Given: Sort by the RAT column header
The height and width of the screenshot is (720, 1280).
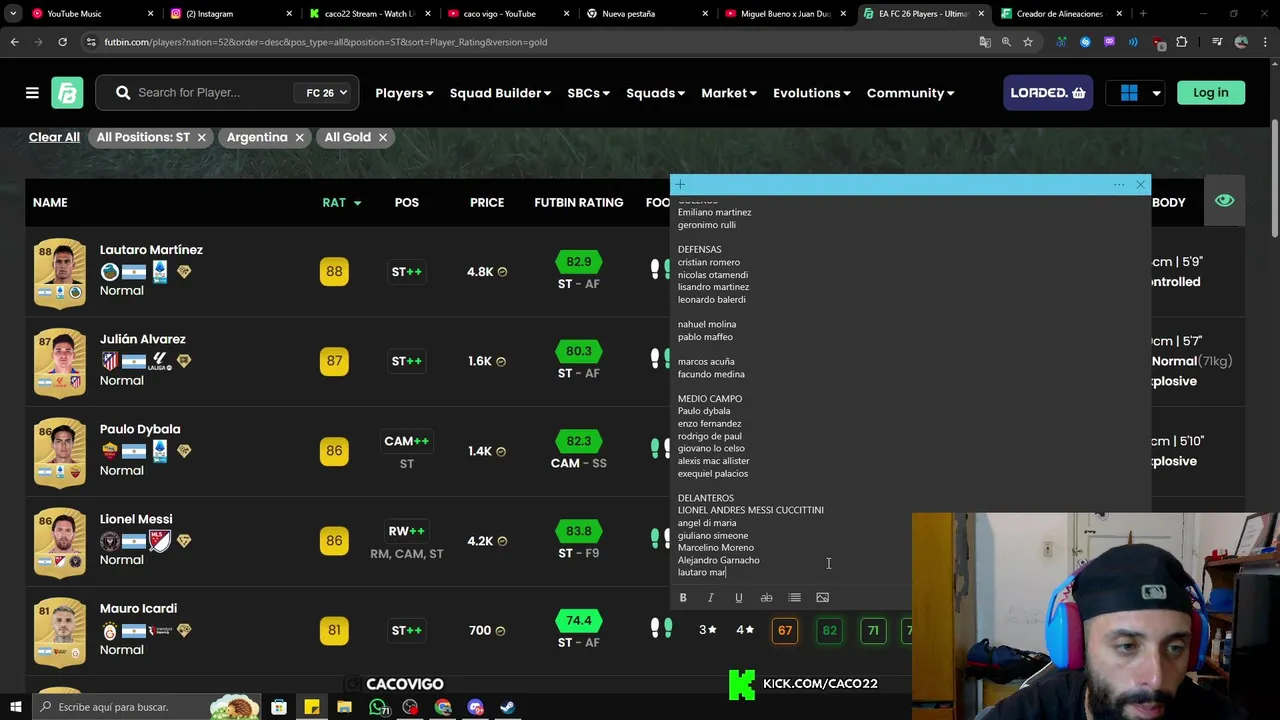Looking at the screenshot, I should (x=341, y=203).
